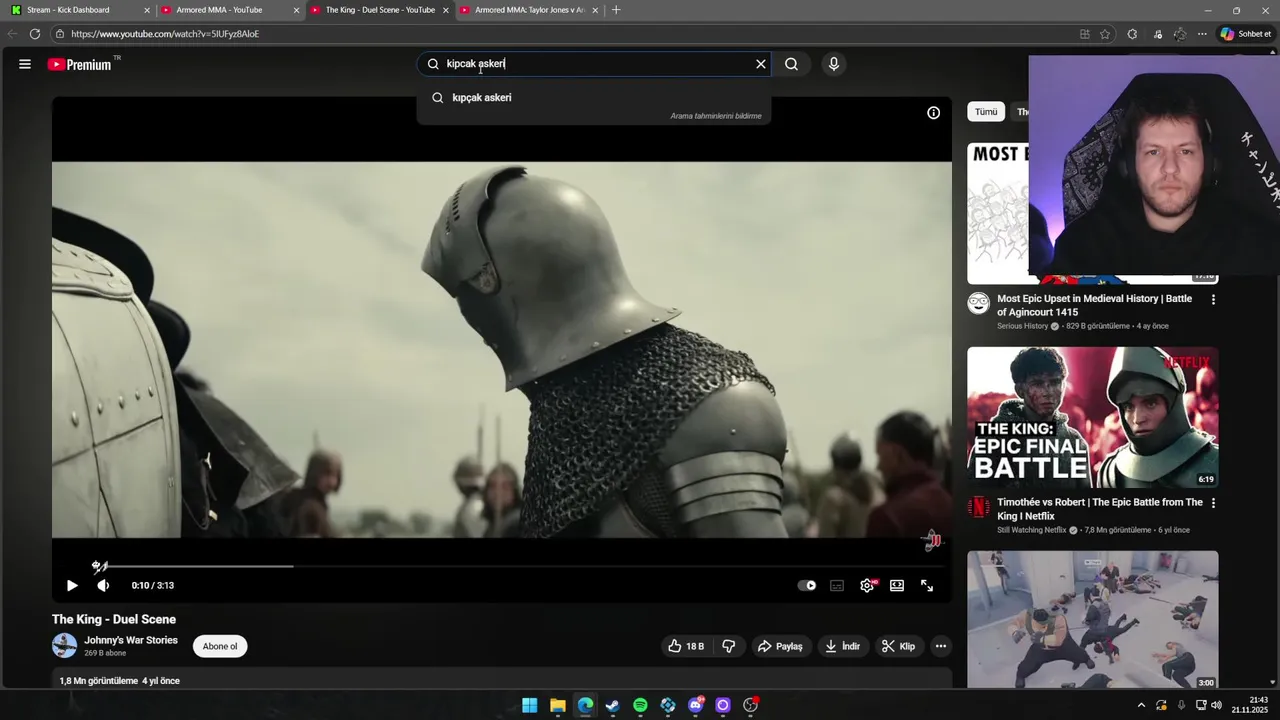Open a new browser tab

[616, 10]
